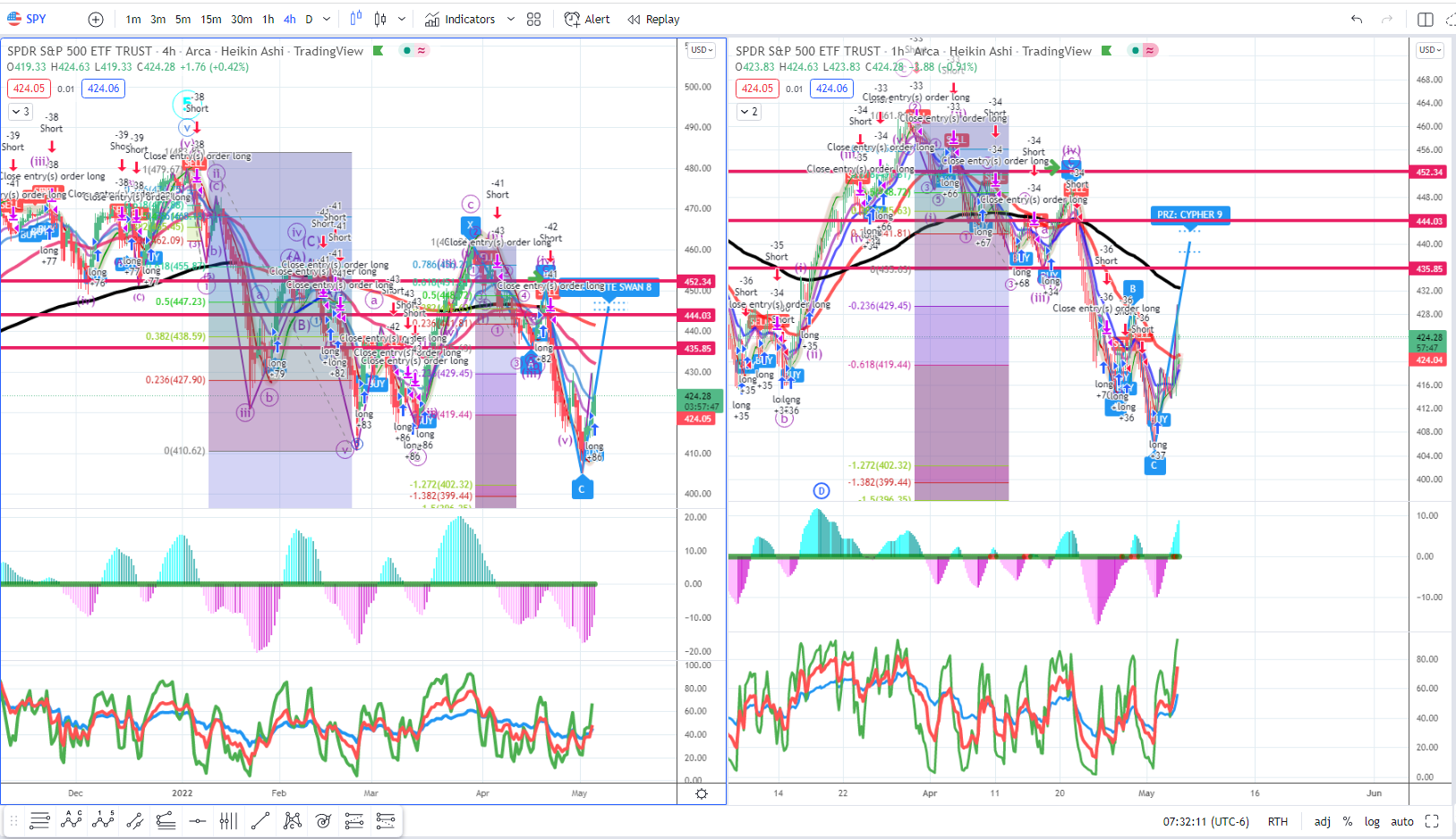Click the PRZ: CYPHER 9 label on 1h chart
Viewport: 1456px width, 839px height.
(x=1189, y=215)
